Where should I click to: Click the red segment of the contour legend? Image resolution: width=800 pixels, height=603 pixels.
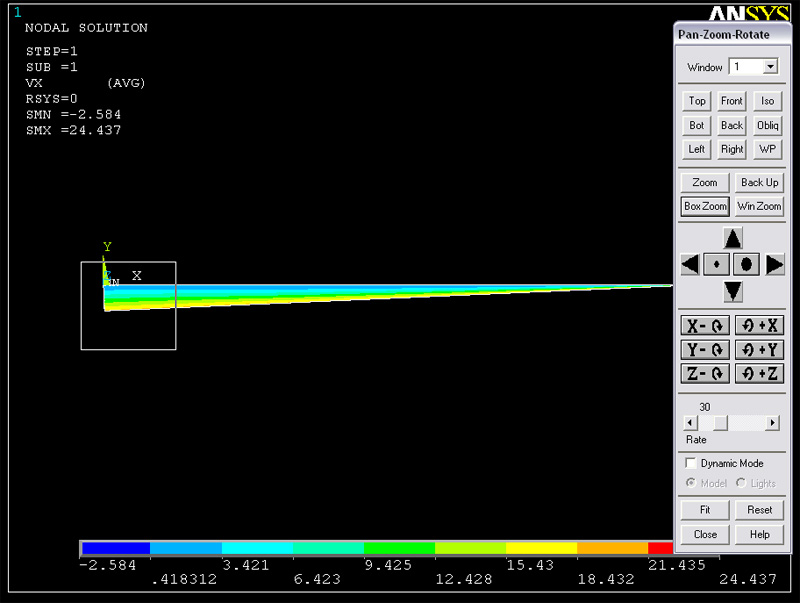(660, 548)
